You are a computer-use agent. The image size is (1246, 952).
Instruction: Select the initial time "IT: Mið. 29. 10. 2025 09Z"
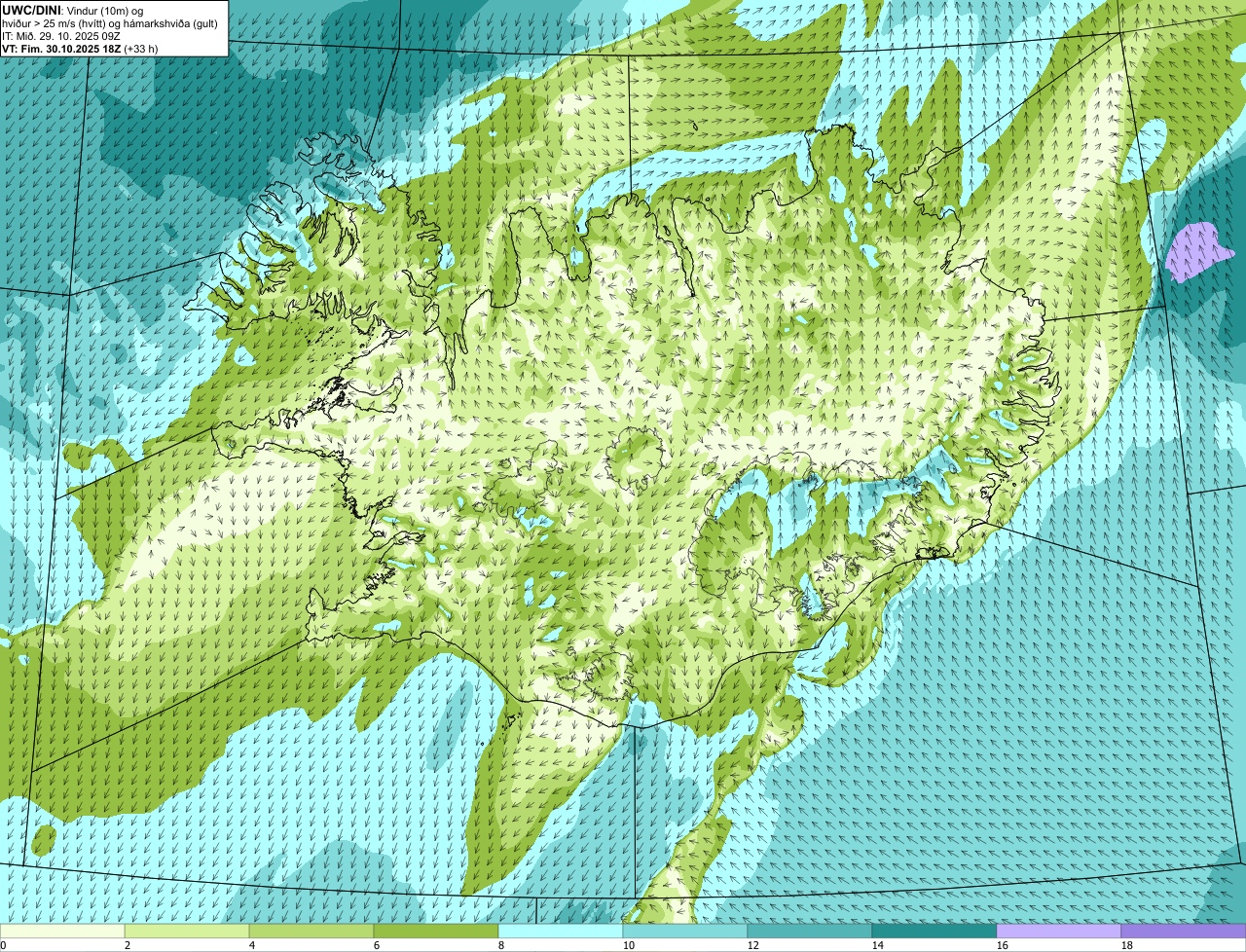coord(61,35)
